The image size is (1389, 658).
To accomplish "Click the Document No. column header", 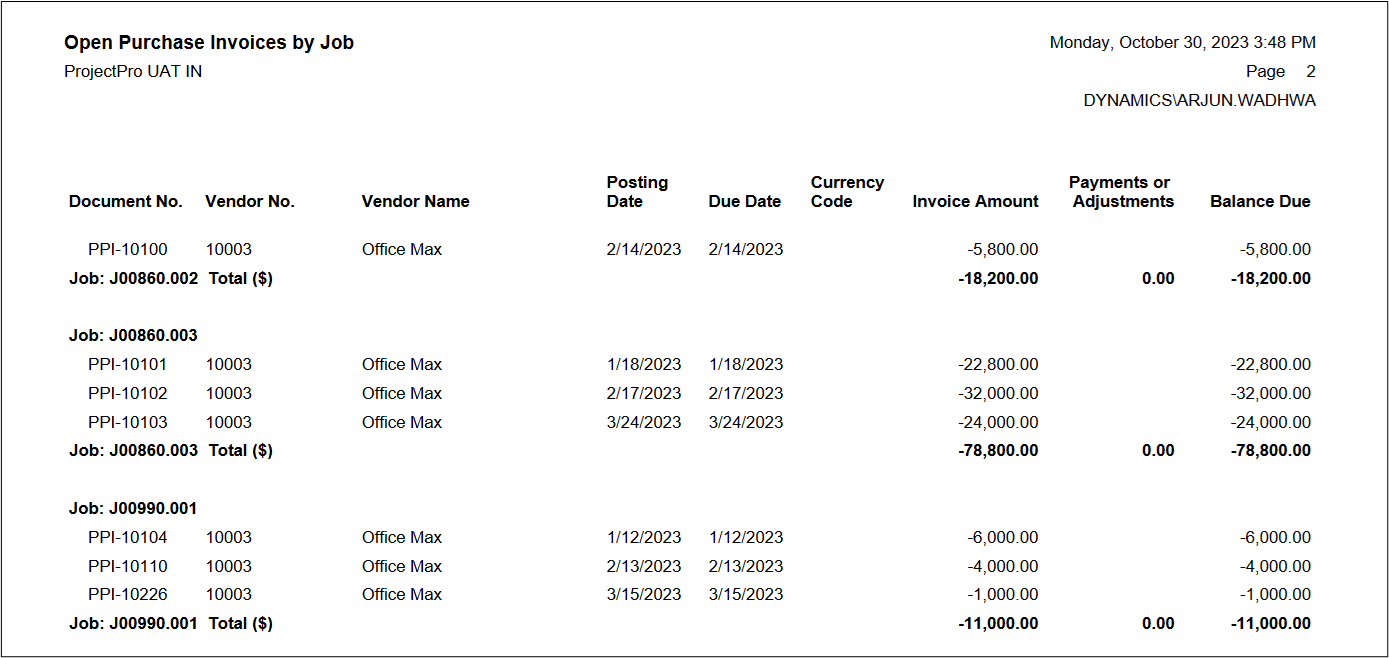I will click(126, 202).
